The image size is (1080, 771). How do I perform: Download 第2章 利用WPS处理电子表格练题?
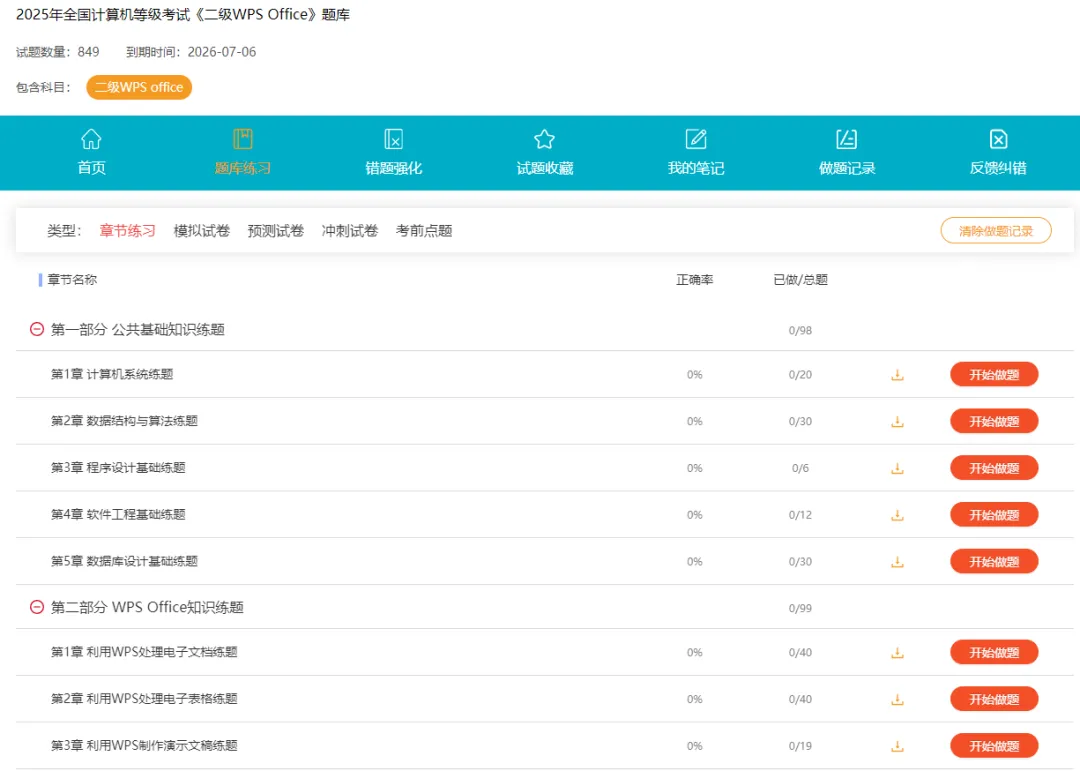tap(897, 699)
